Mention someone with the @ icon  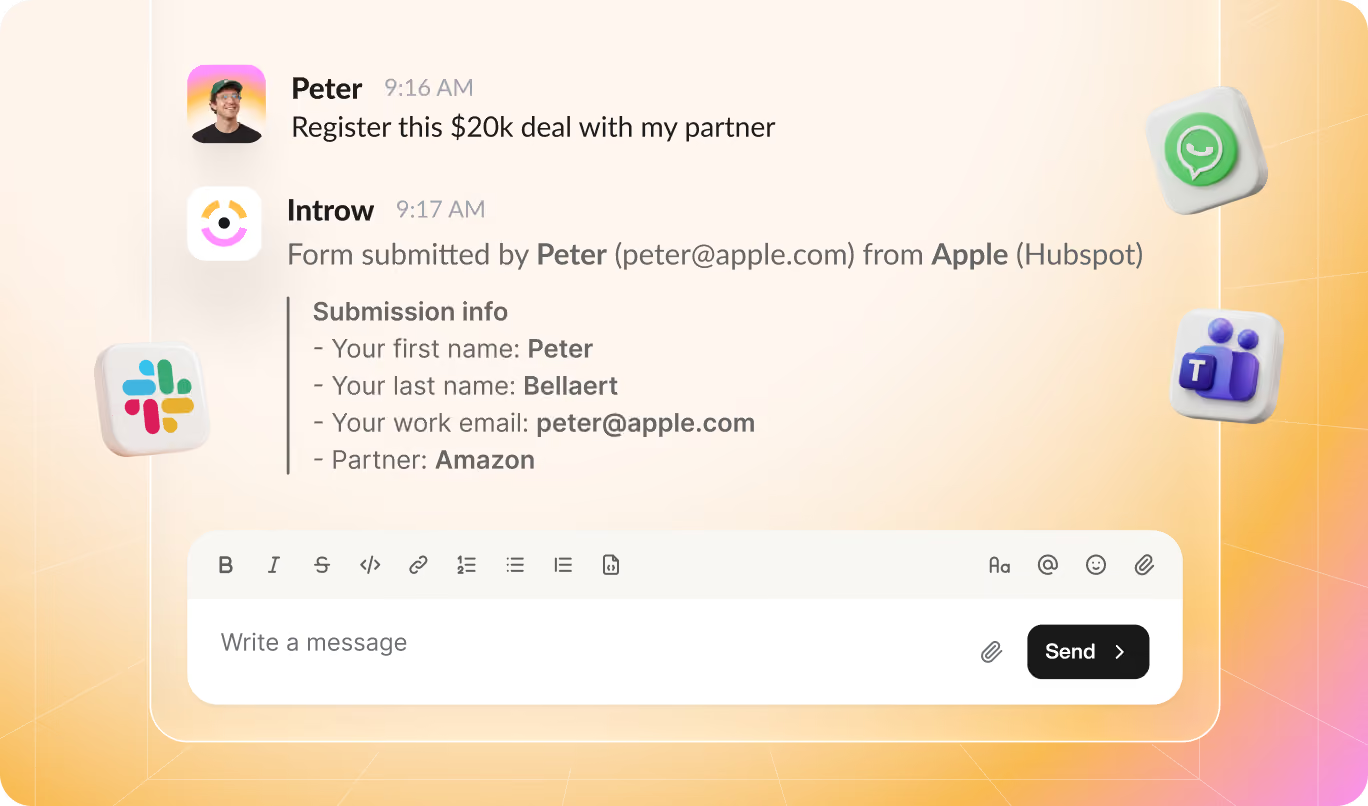[x=1047, y=565]
